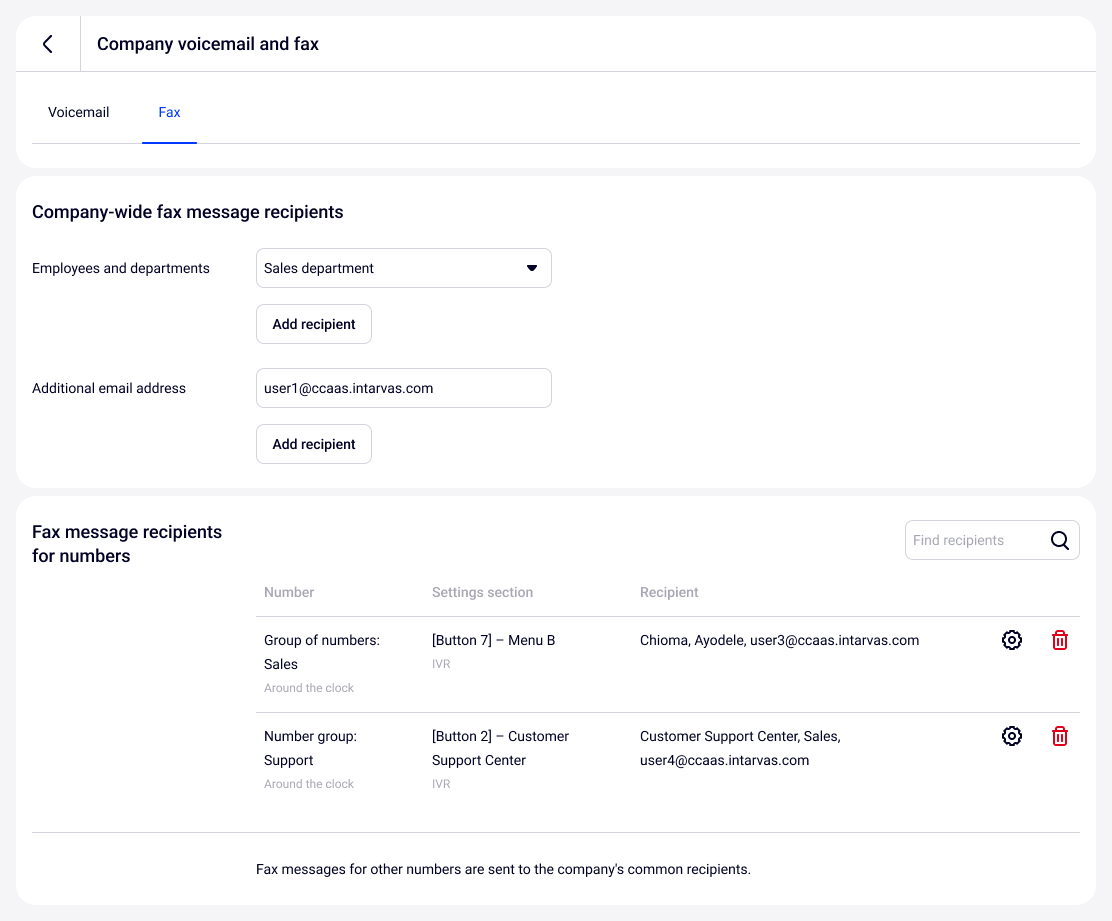The height and width of the screenshot is (921, 1112).
Task: Click the Settings section column header
Action: 482,592
